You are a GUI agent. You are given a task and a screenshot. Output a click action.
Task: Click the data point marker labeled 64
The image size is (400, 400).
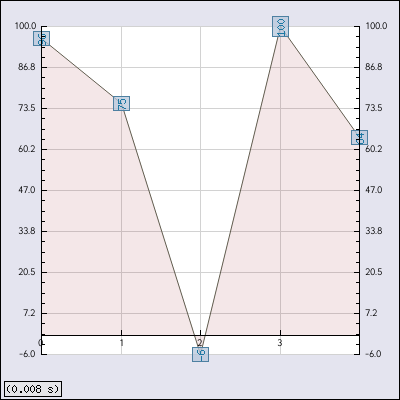359,137
